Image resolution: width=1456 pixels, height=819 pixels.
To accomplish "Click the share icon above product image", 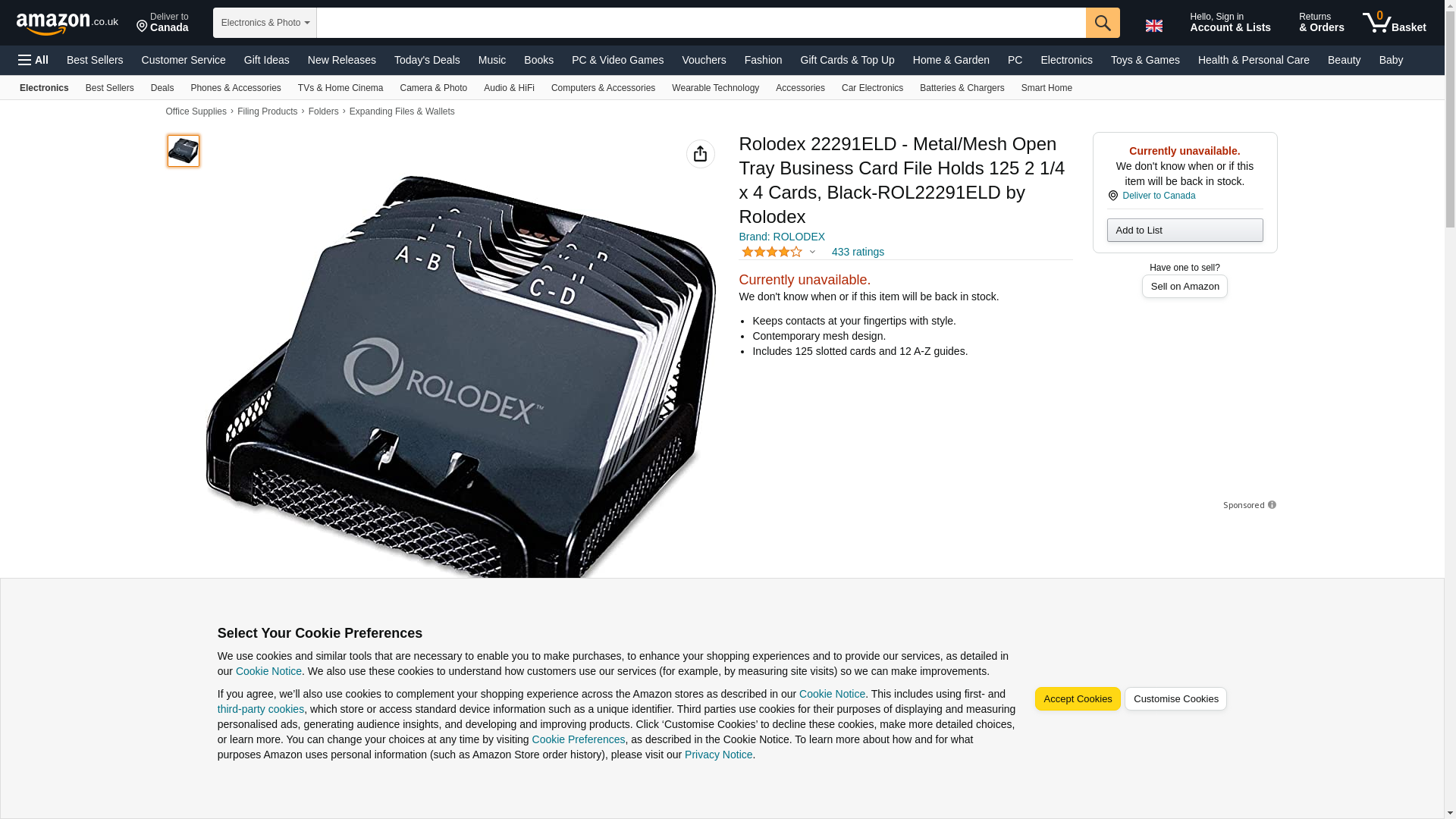I will (700, 154).
